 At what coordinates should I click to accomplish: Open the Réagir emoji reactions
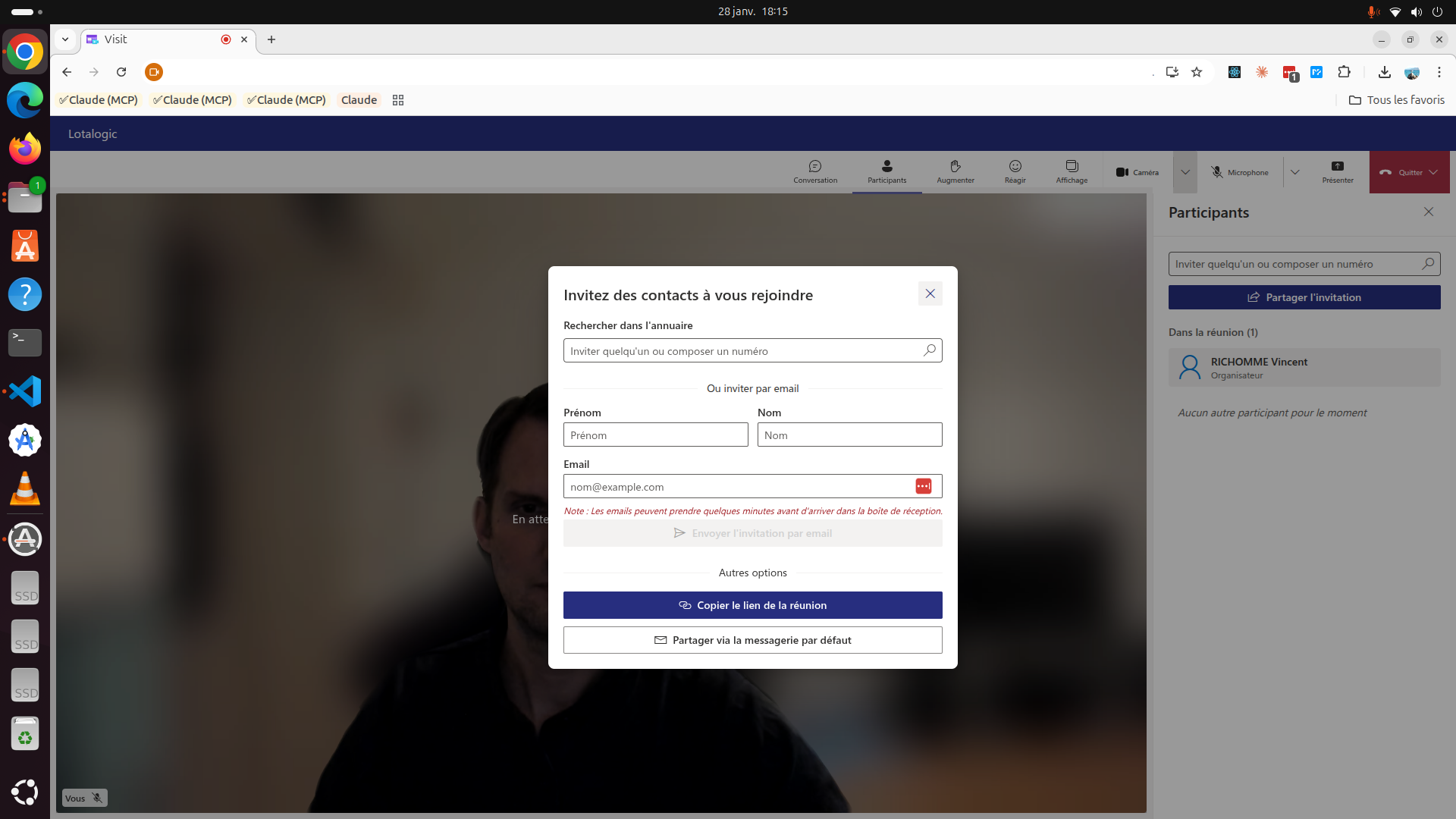(x=1015, y=172)
